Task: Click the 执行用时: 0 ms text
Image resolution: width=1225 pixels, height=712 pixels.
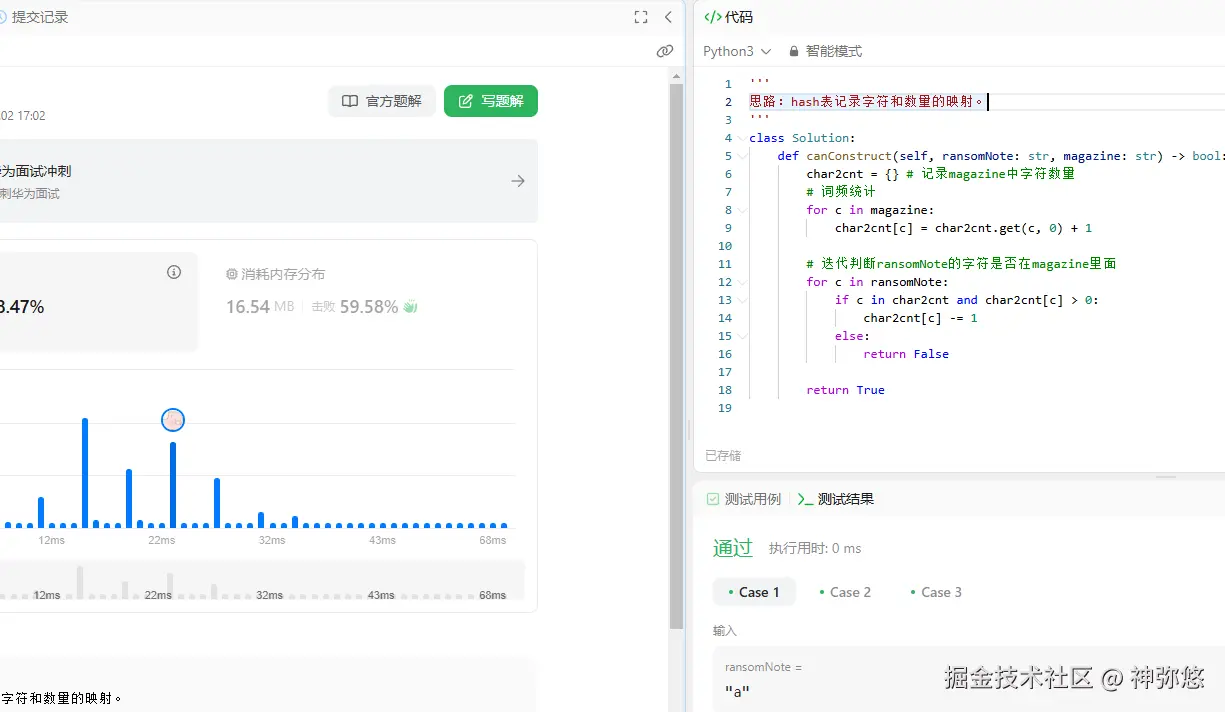Action: [815, 548]
